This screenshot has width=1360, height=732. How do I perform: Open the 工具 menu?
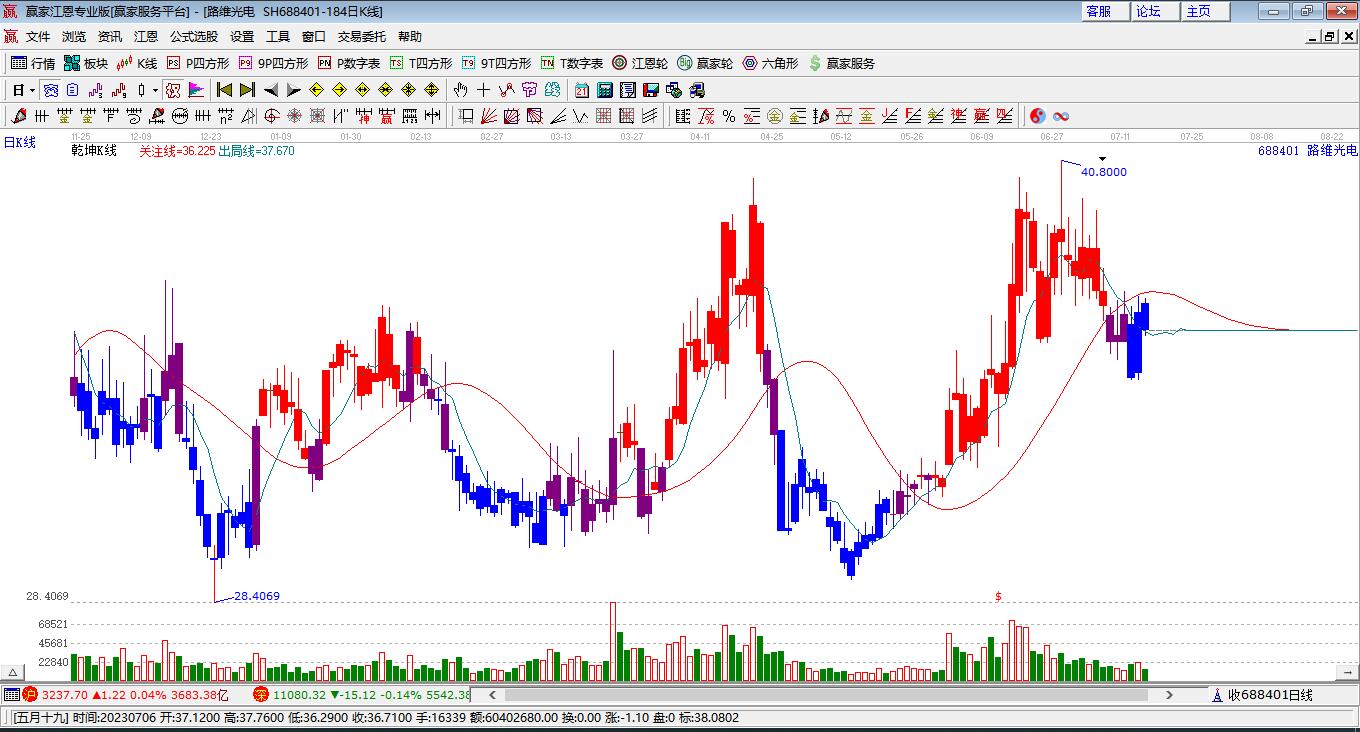[x=278, y=36]
